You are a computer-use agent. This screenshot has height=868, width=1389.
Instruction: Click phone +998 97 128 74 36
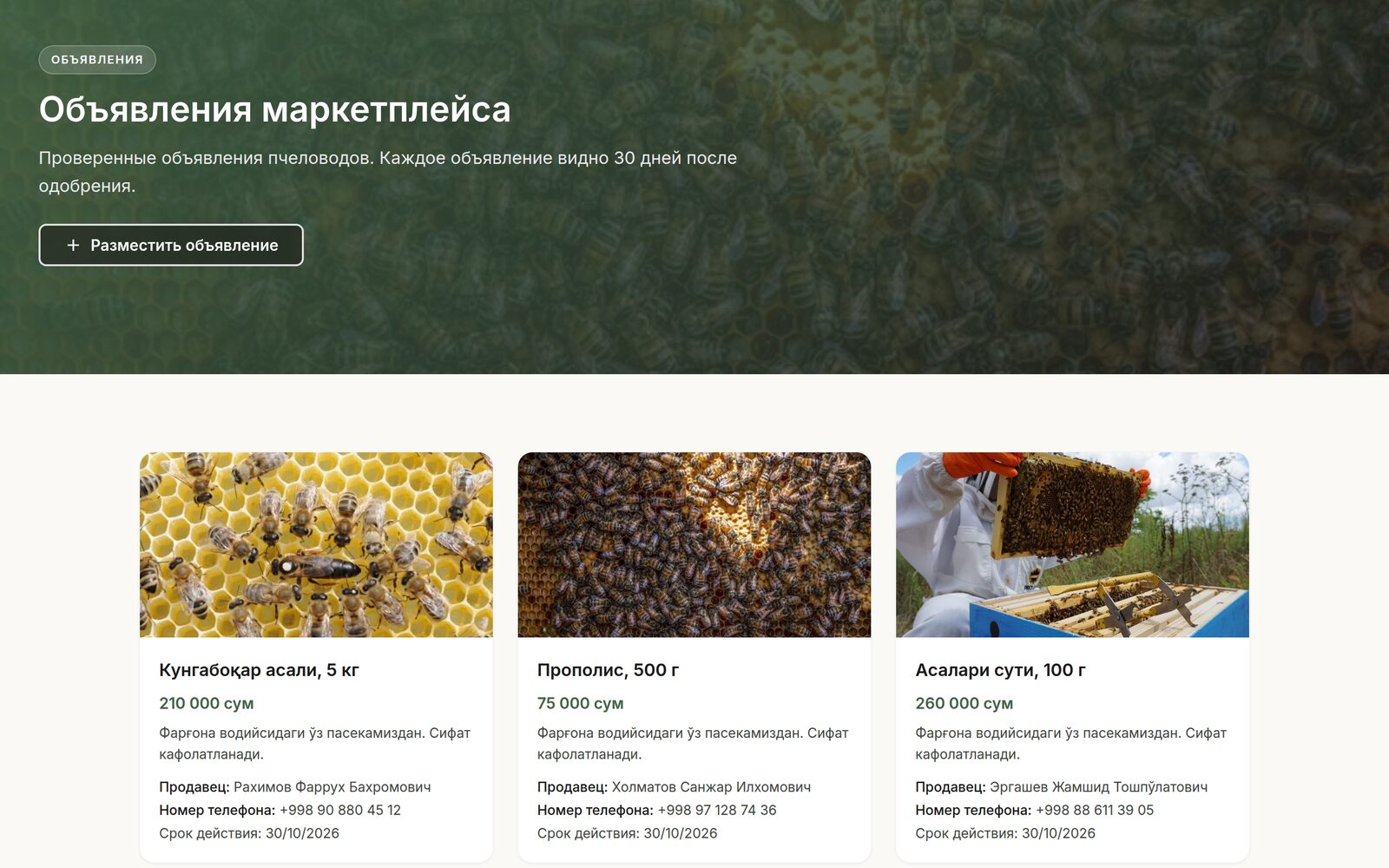coord(717,810)
